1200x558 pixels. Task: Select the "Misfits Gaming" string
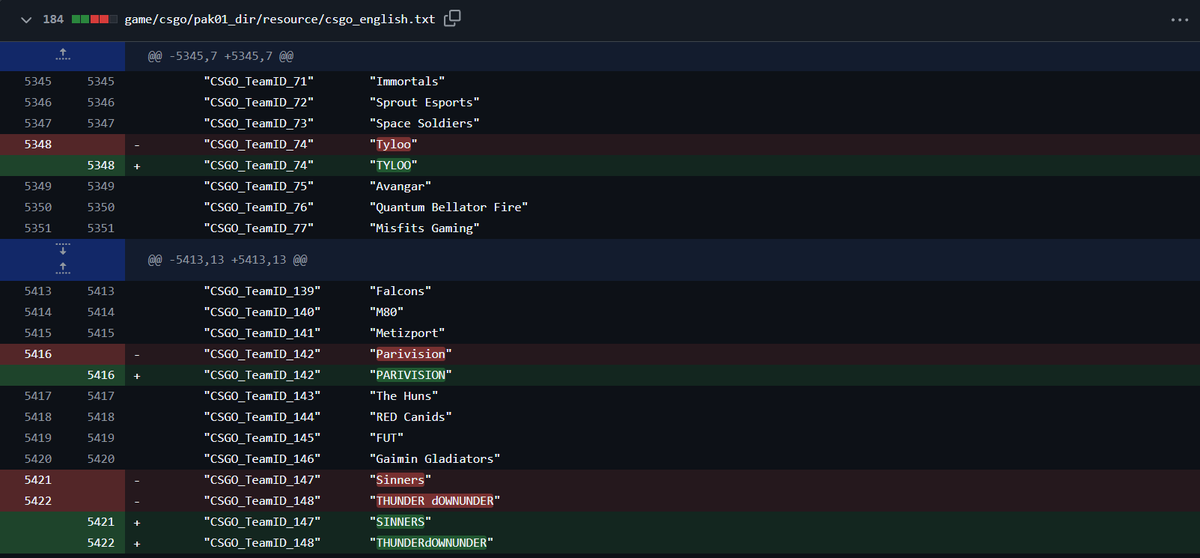[x=424, y=228]
